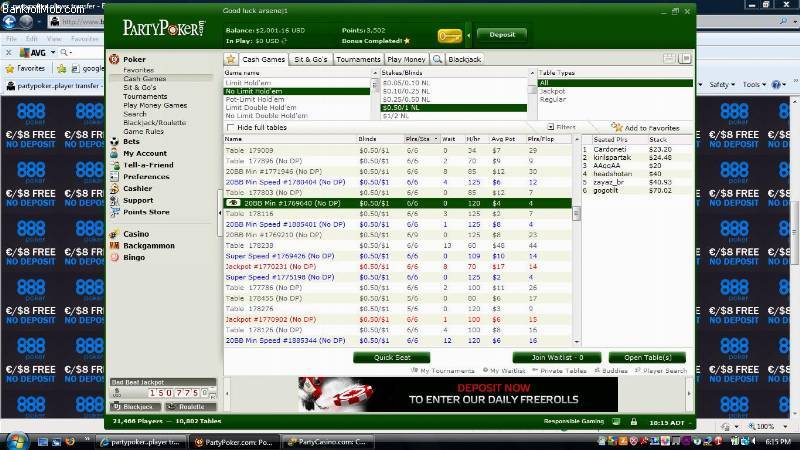Open the Play Money tab
The height and width of the screenshot is (450, 800).
(406, 59)
